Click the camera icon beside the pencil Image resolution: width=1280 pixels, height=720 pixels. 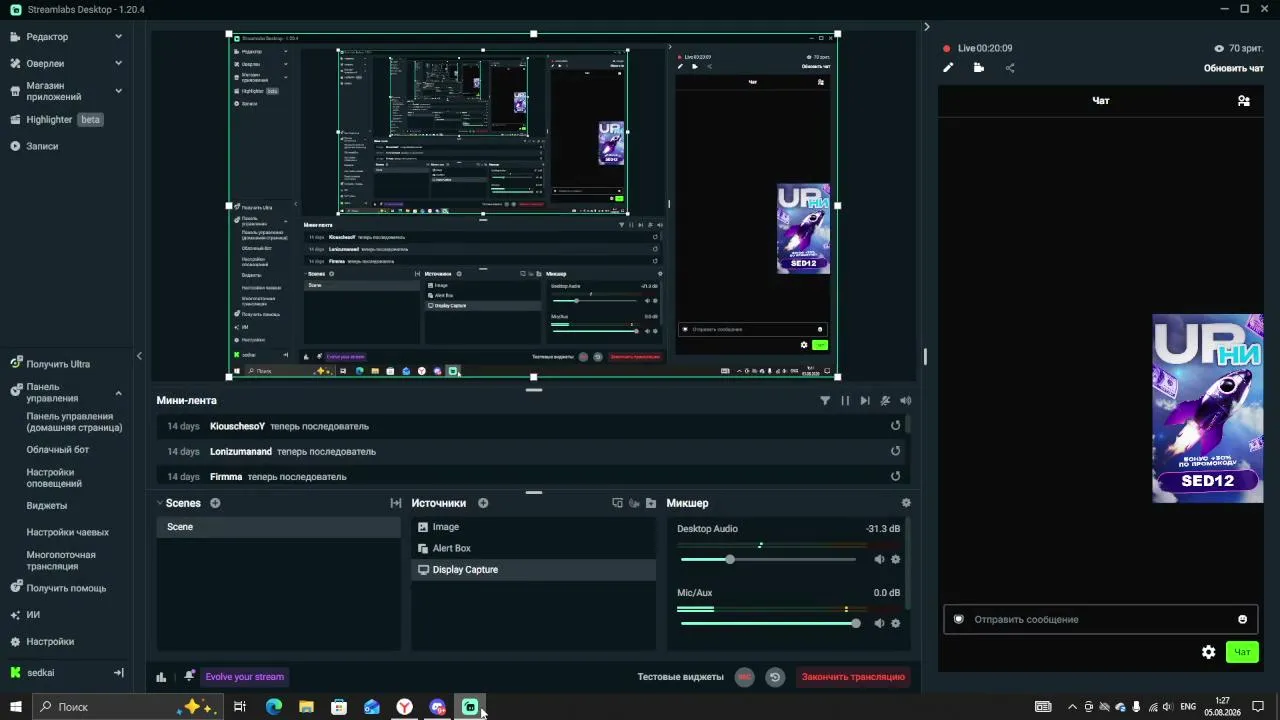coord(979,68)
